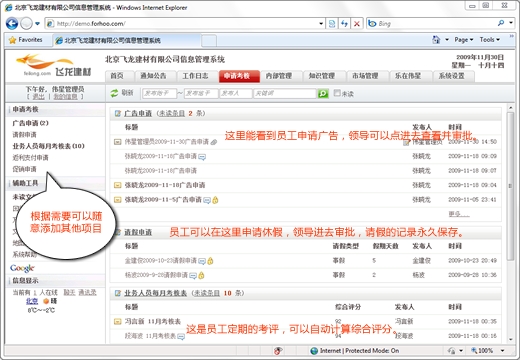520x360 pixels.
Task: Click the 我的信息 link
Action: (x=65, y=97)
